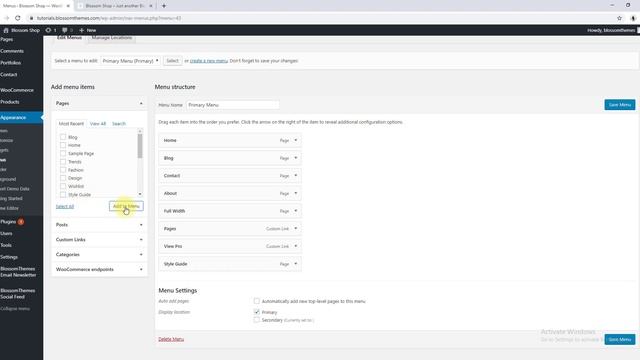Expand the View Pro menu item arrow

pos(296,246)
